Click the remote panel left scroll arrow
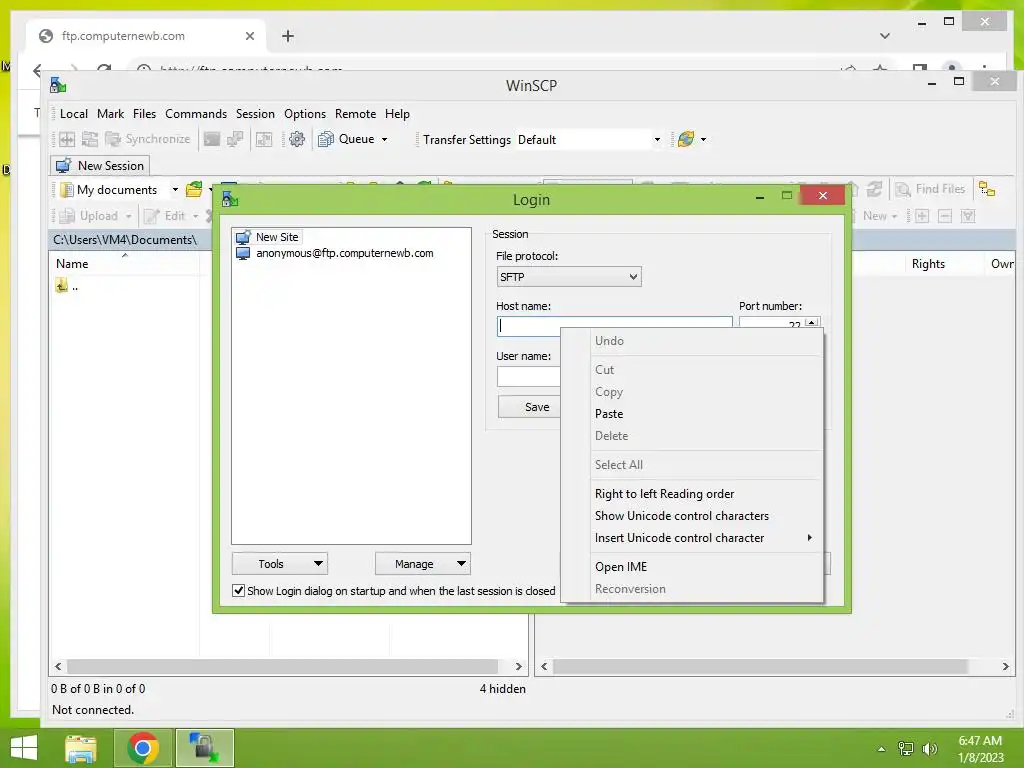 pos(544,667)
